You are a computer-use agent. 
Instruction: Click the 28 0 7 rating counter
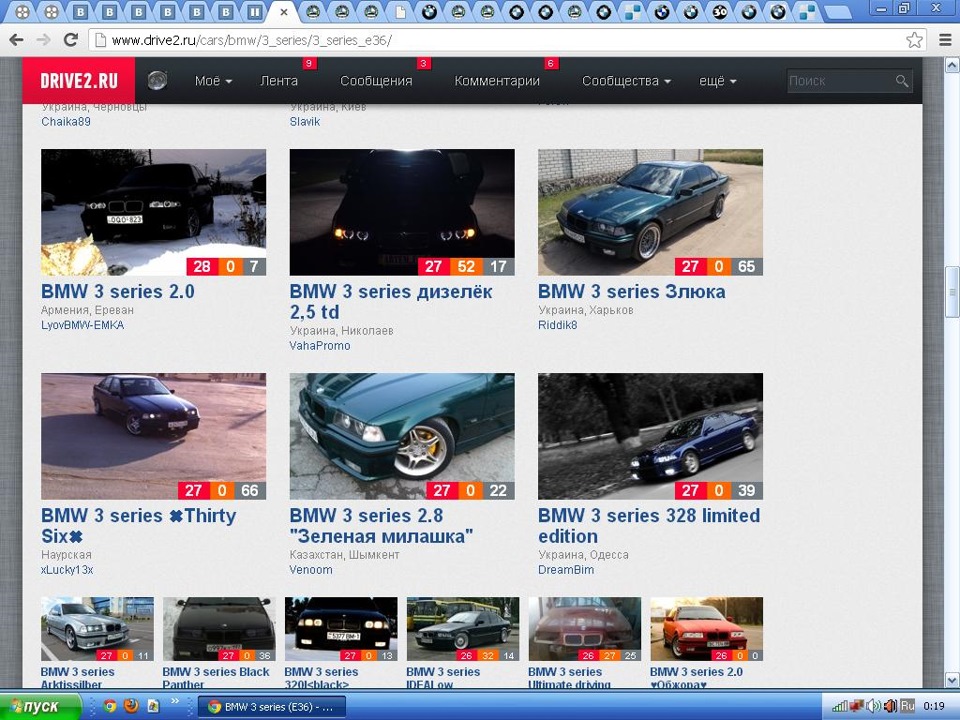[x=226, y=266]
